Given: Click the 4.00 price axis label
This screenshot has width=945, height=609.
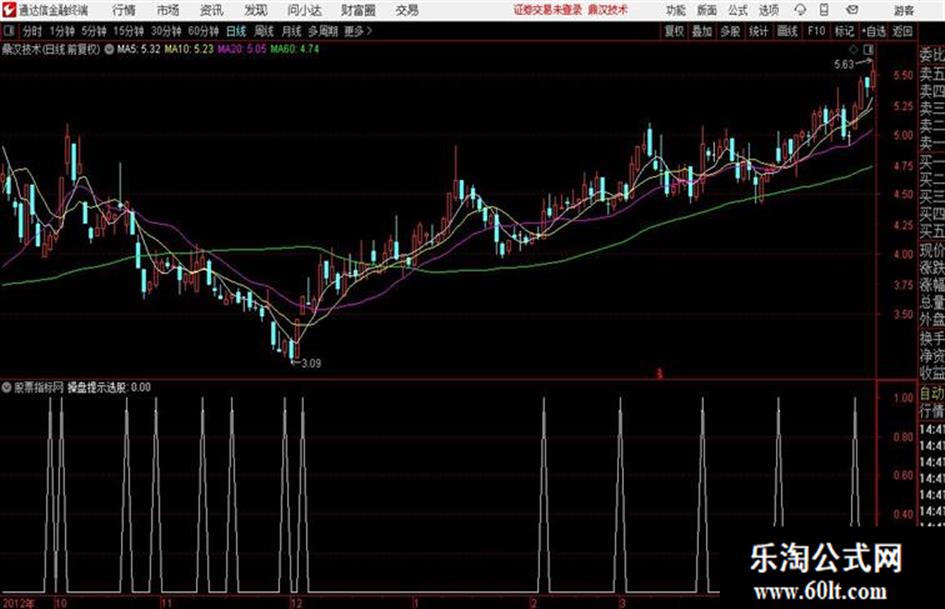Looking at the screenshot, I should (903, 254).
